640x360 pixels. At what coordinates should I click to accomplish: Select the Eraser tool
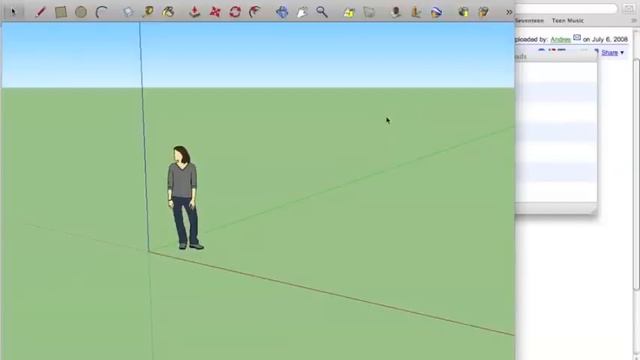129,12
